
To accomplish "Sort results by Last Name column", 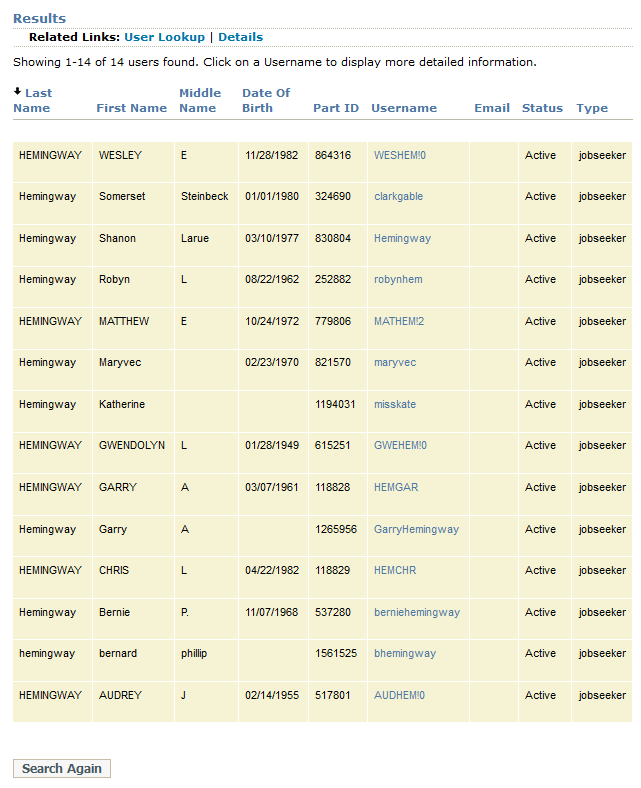I will coord(32,101).
